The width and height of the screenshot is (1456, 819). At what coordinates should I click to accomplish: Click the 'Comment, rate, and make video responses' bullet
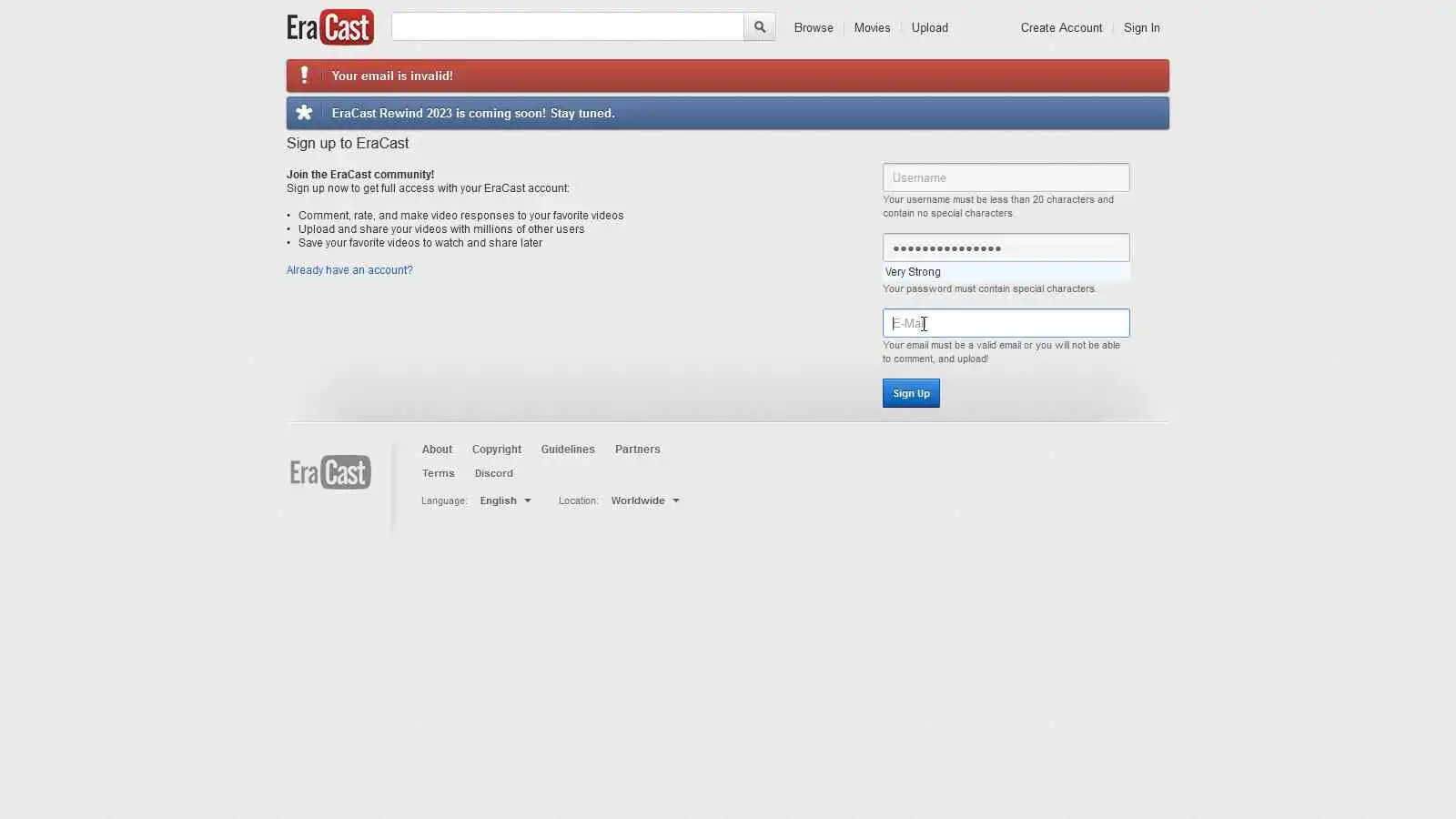tap(461, 216)
